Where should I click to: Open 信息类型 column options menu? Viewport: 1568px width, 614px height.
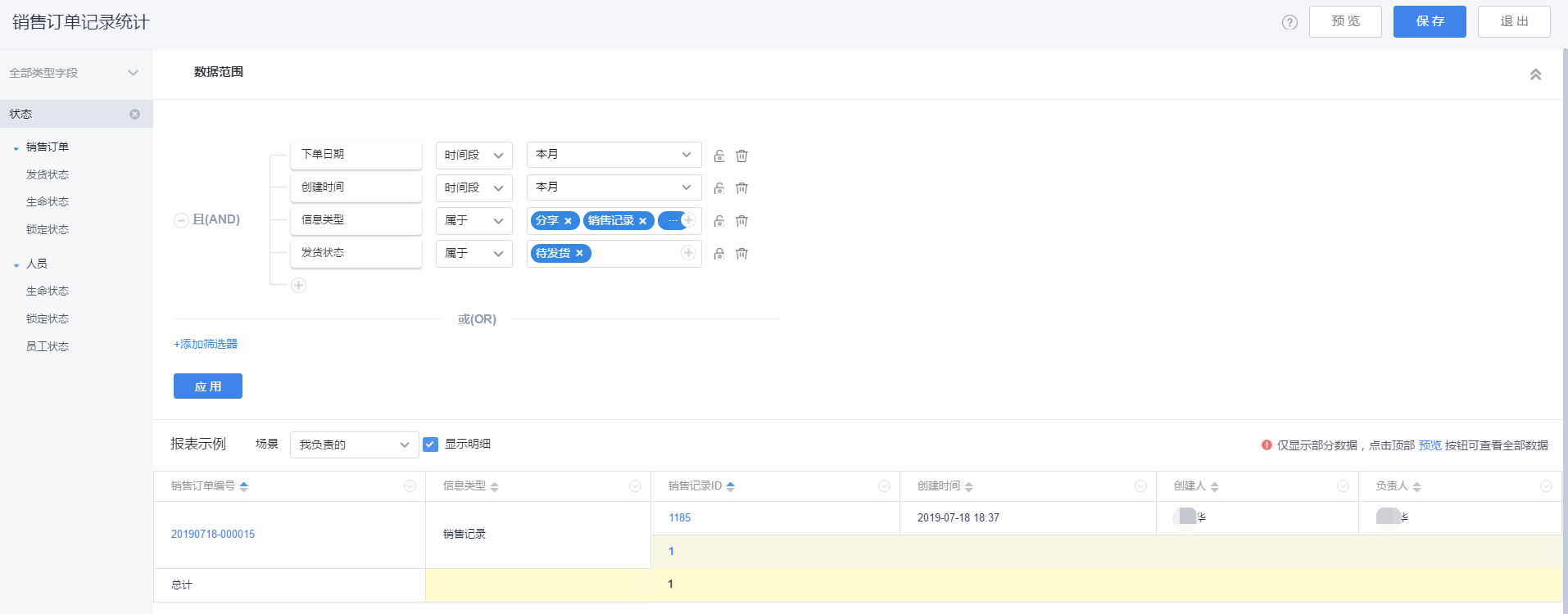(x=635, y=486)
